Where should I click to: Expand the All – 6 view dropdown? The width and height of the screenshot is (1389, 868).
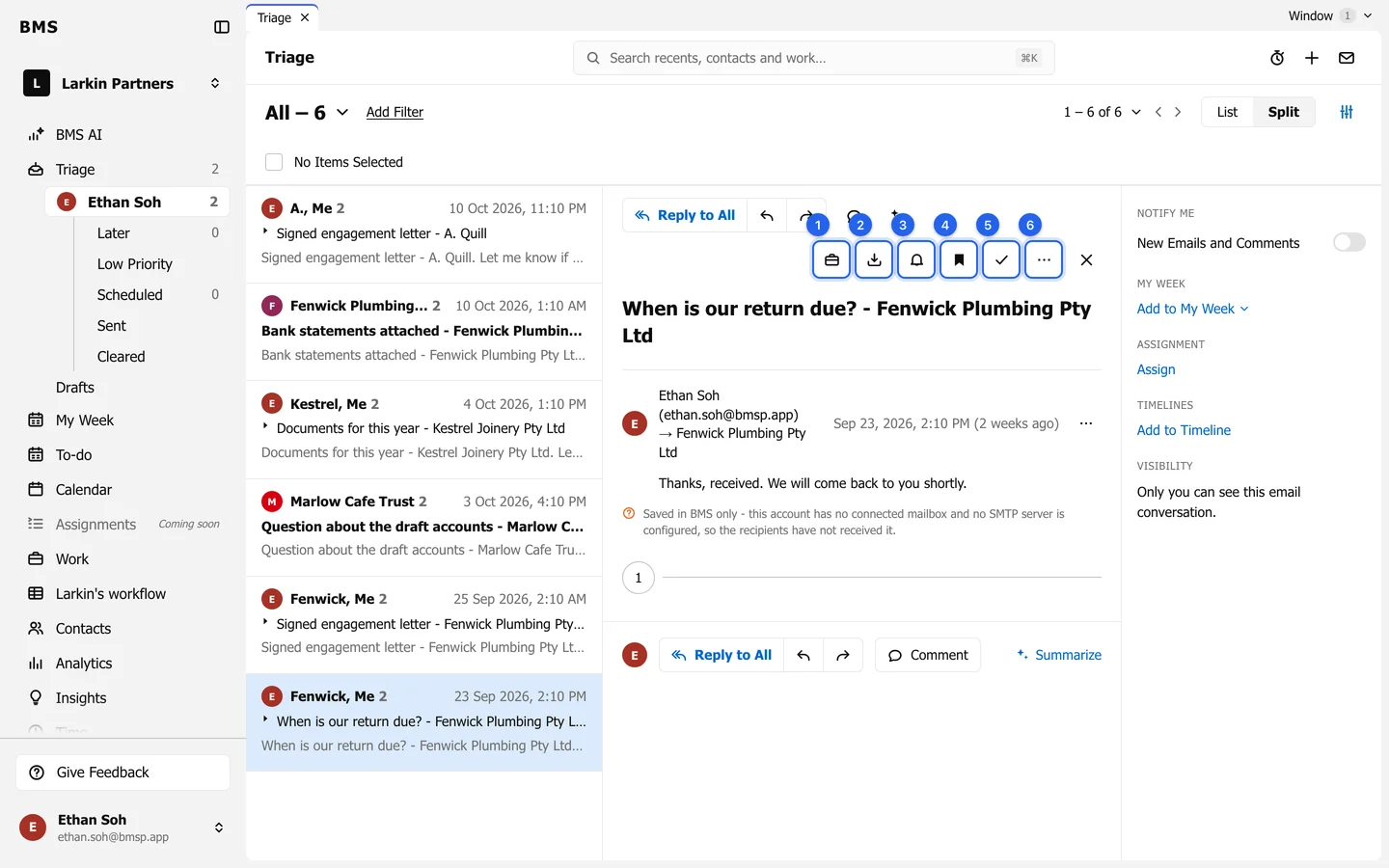[x=307, y=113]
